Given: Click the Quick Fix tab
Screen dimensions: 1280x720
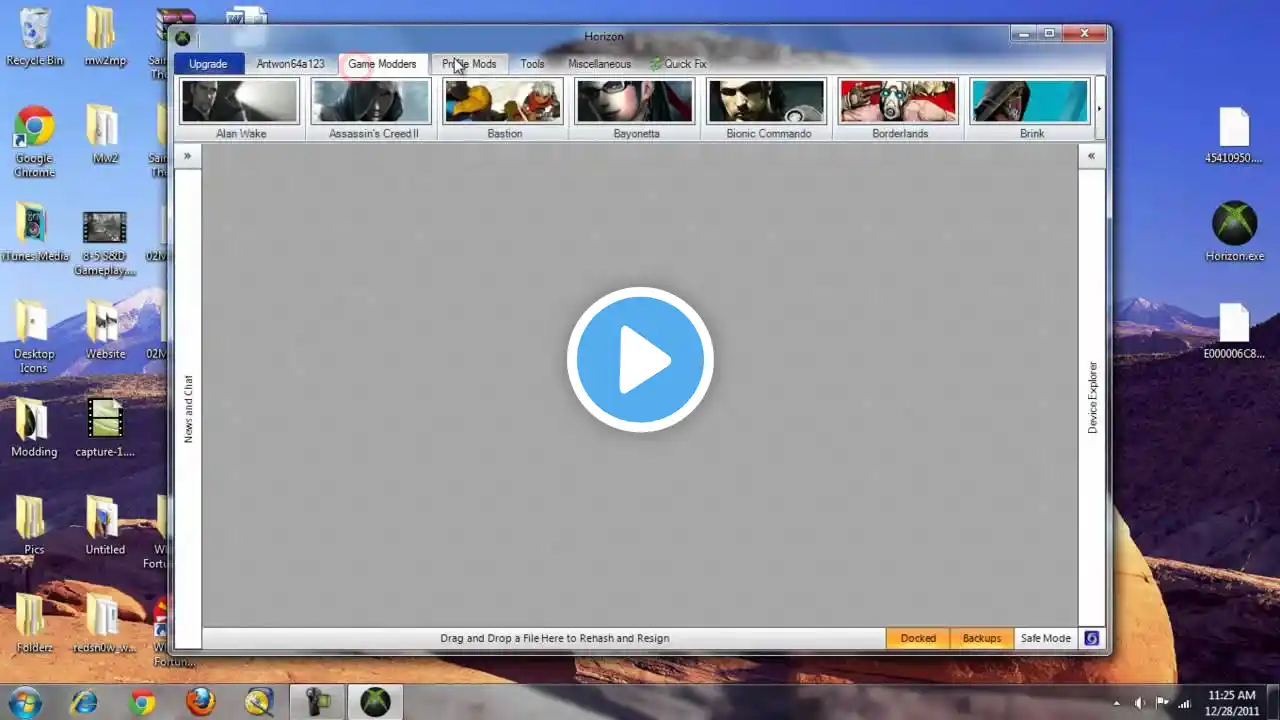Looking at the screenshot, I should [678, 64].
